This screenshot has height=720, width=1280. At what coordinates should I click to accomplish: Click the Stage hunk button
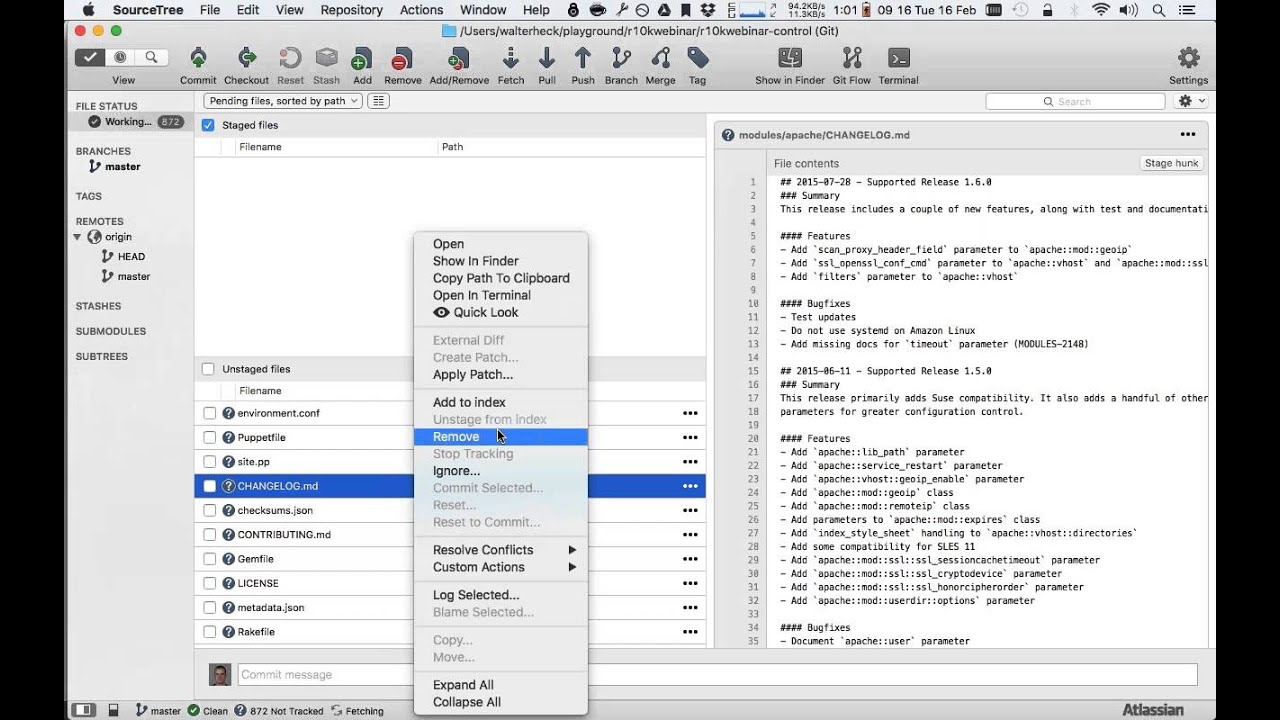[x=1172, y=163]
